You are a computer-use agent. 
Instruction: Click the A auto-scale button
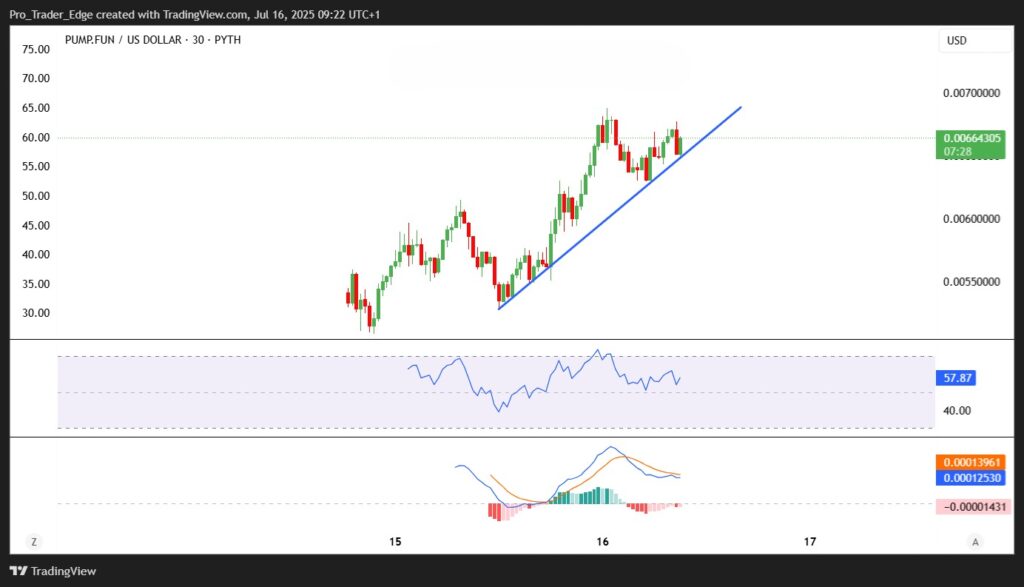[x=975, y=541]
